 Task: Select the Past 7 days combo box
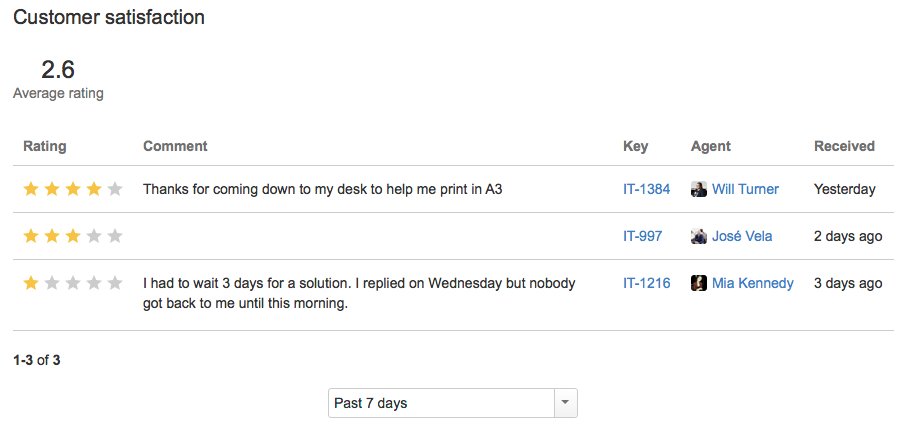[x=453, y=403]
